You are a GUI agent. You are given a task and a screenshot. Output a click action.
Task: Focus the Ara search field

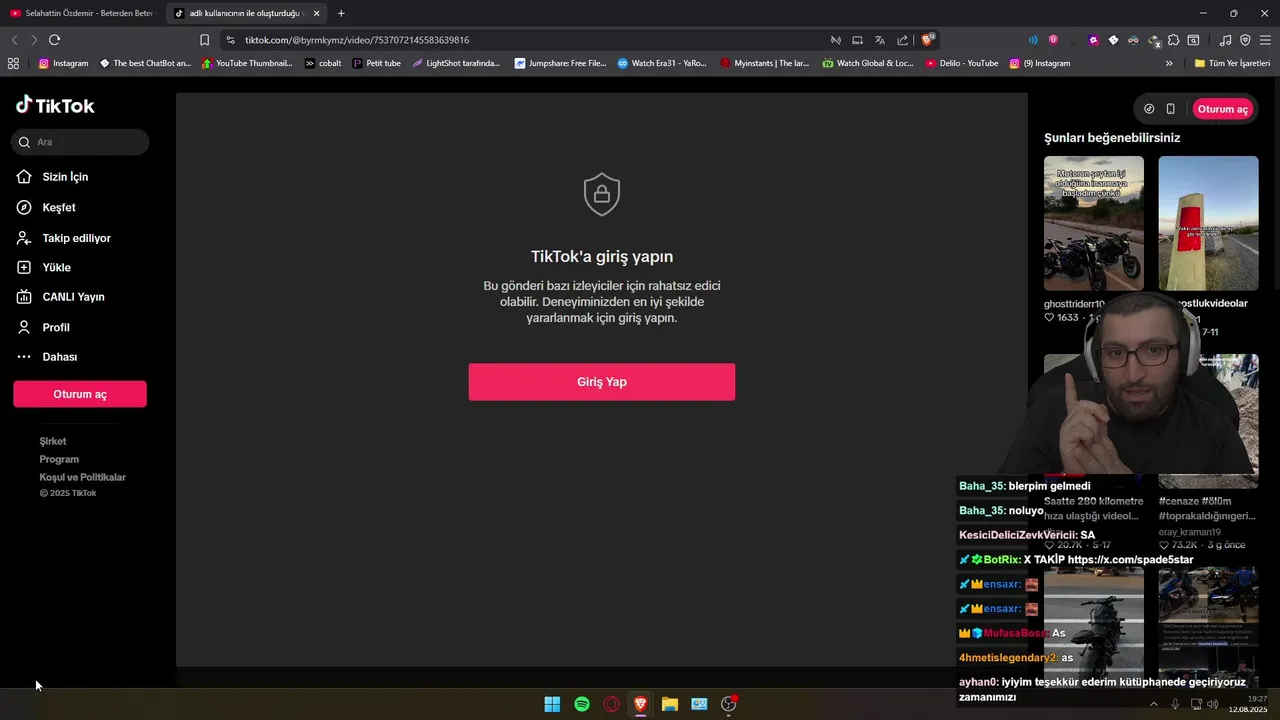click(x=80, y=142)
